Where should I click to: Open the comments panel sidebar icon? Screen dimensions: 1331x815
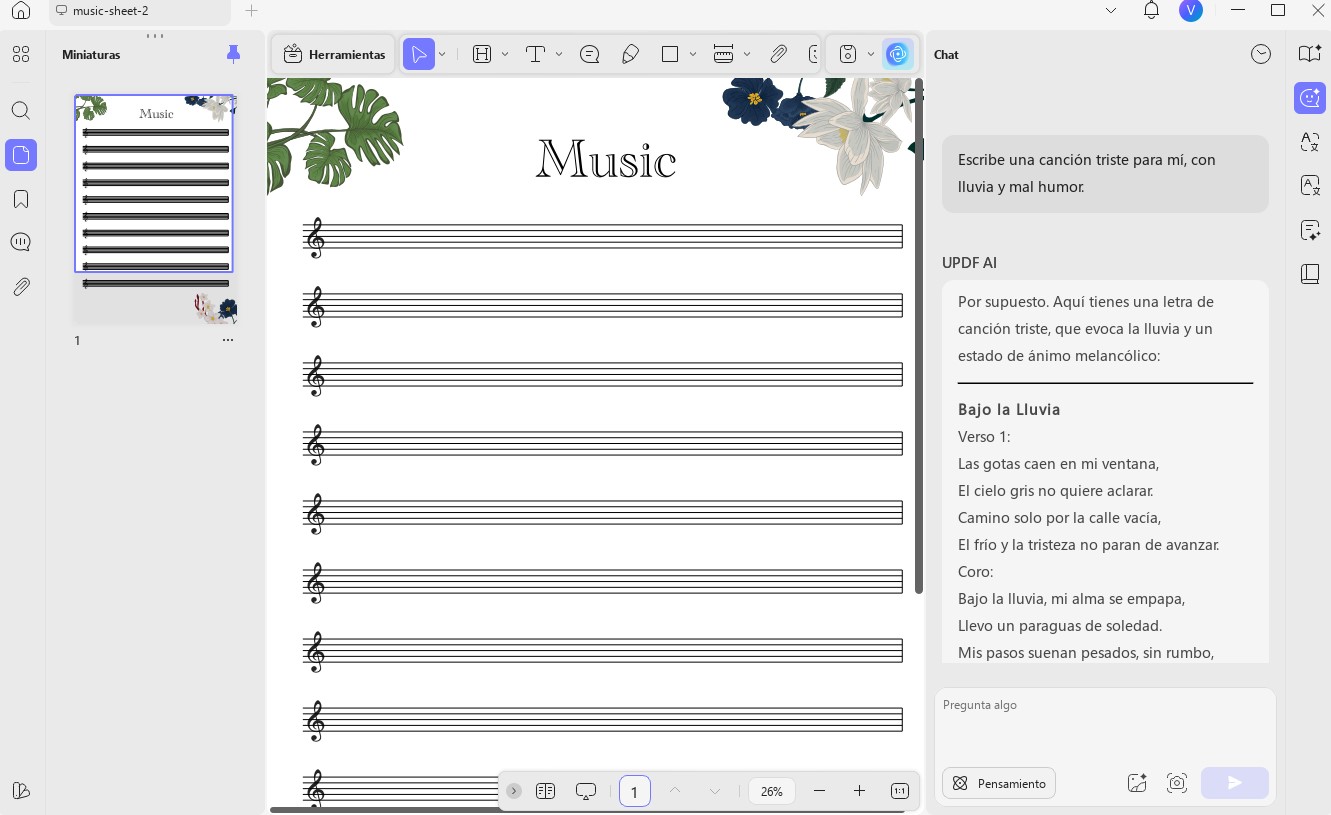click(21, 242)
